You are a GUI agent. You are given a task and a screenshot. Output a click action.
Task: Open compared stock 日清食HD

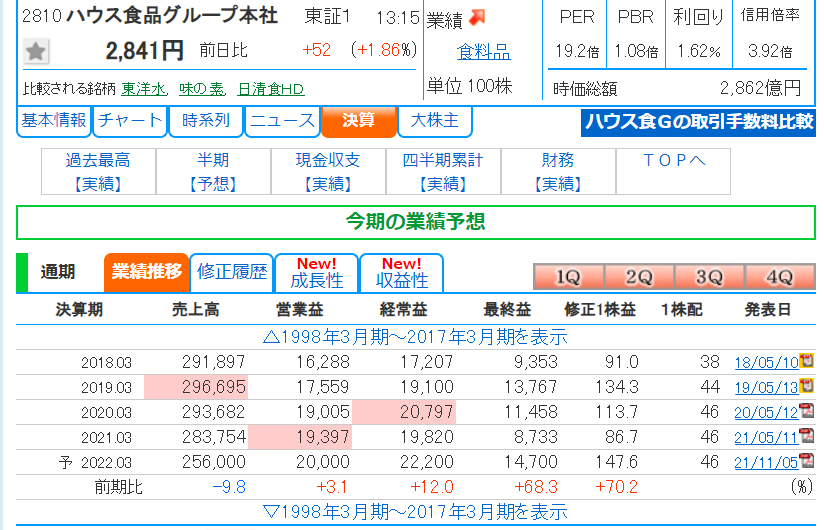(271, 89)
